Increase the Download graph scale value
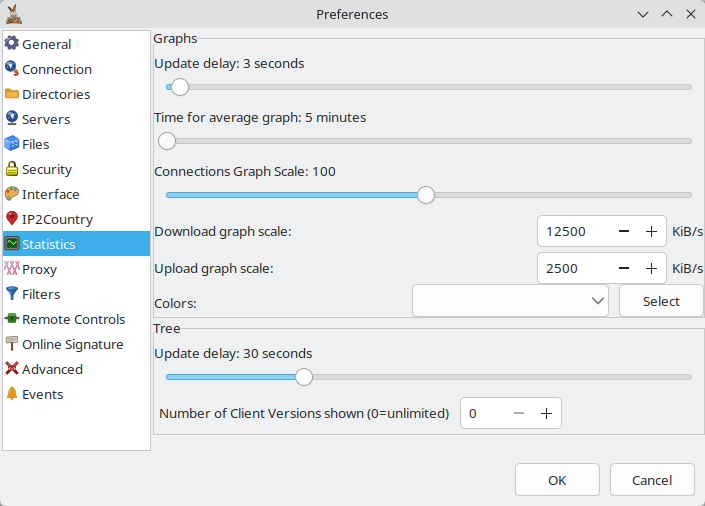Viewport: 705px width, 506px height. click(651, 231)
